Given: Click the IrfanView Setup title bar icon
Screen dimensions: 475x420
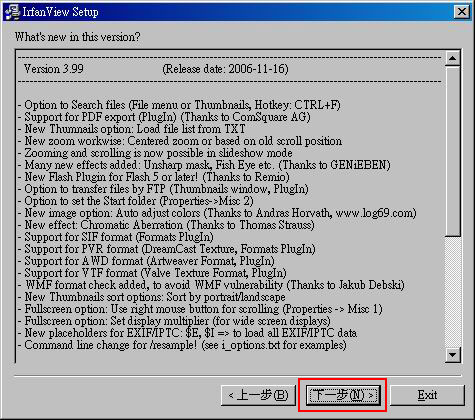Looking at the screenshot, I should point(12,12).
